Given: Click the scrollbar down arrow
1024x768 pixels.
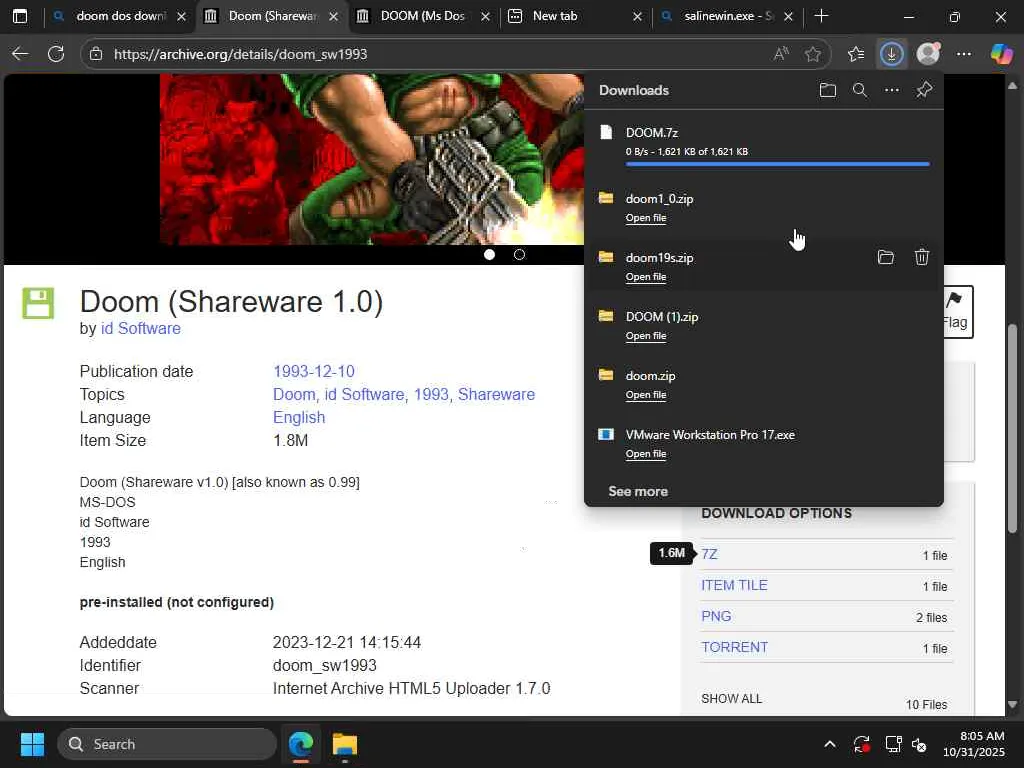Looking at the screenshot, I should click(x=1012, y=705).
